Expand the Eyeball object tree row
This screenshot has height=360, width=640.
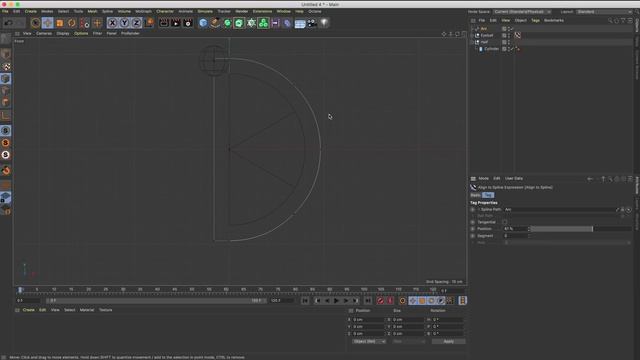tap(472, 36)
